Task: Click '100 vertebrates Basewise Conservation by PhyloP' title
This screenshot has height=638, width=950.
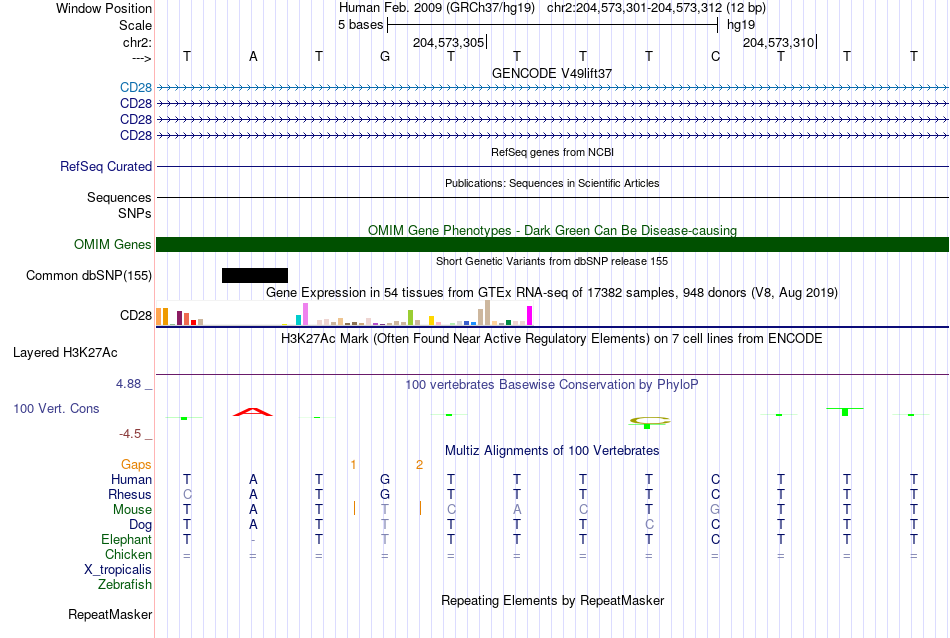Action: pyautogui.click(x=552, y=384)
